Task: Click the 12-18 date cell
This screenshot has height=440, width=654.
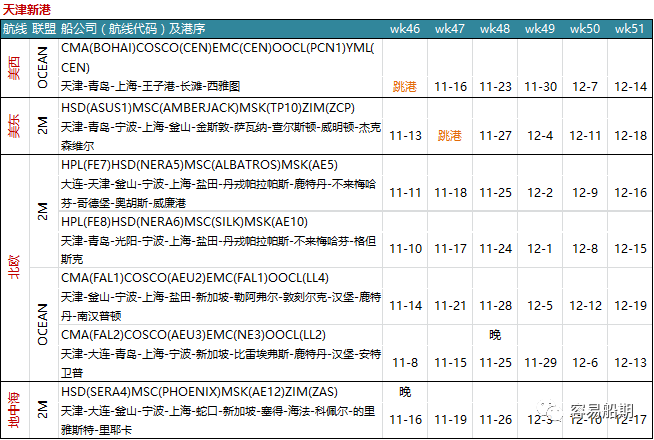Action: point(631,136)
